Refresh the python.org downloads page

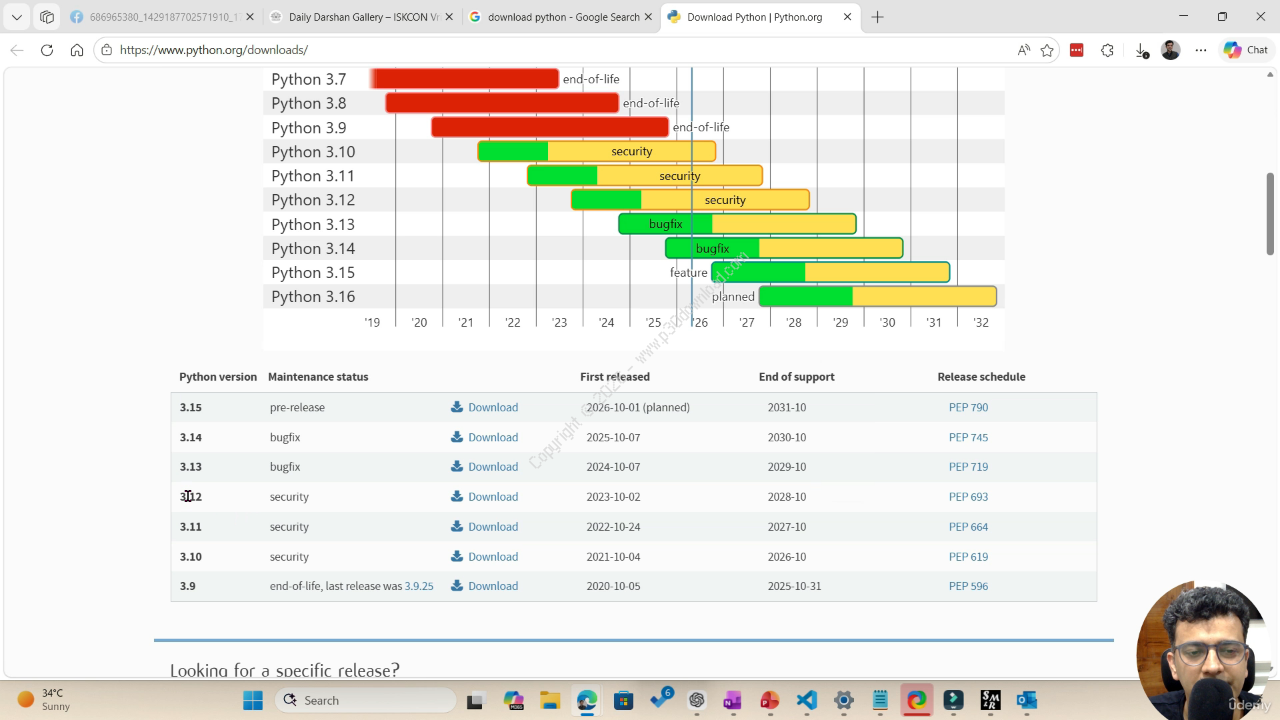[x=47, y=50]
